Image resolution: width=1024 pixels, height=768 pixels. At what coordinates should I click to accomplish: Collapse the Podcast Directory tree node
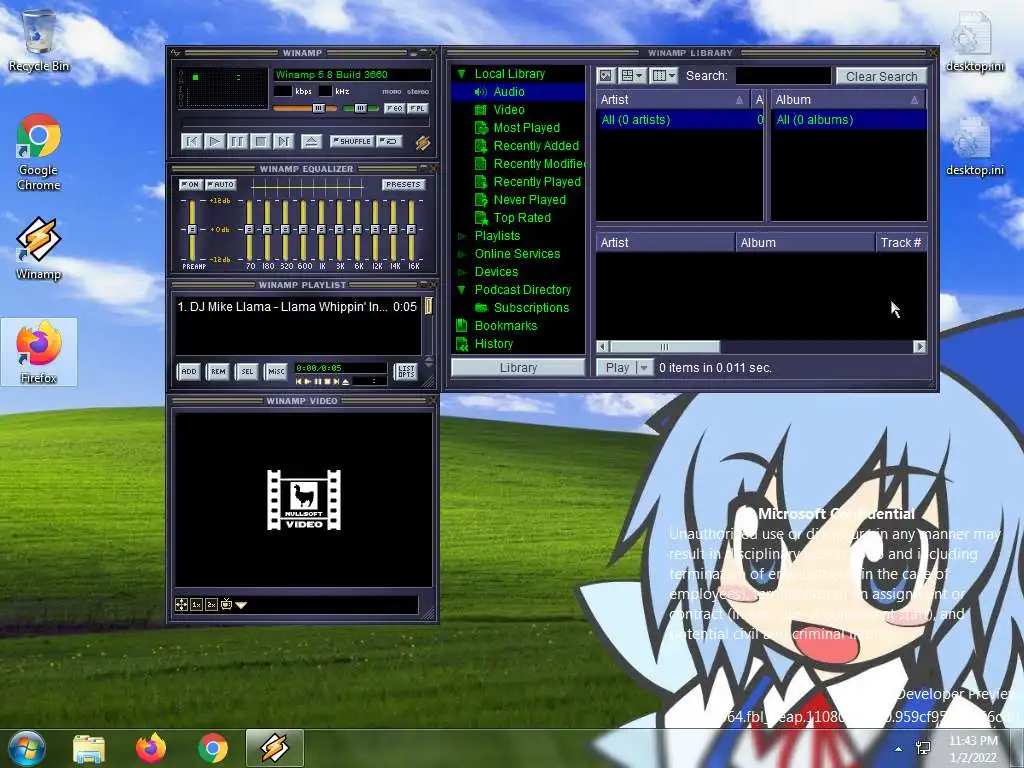point(461,289)
